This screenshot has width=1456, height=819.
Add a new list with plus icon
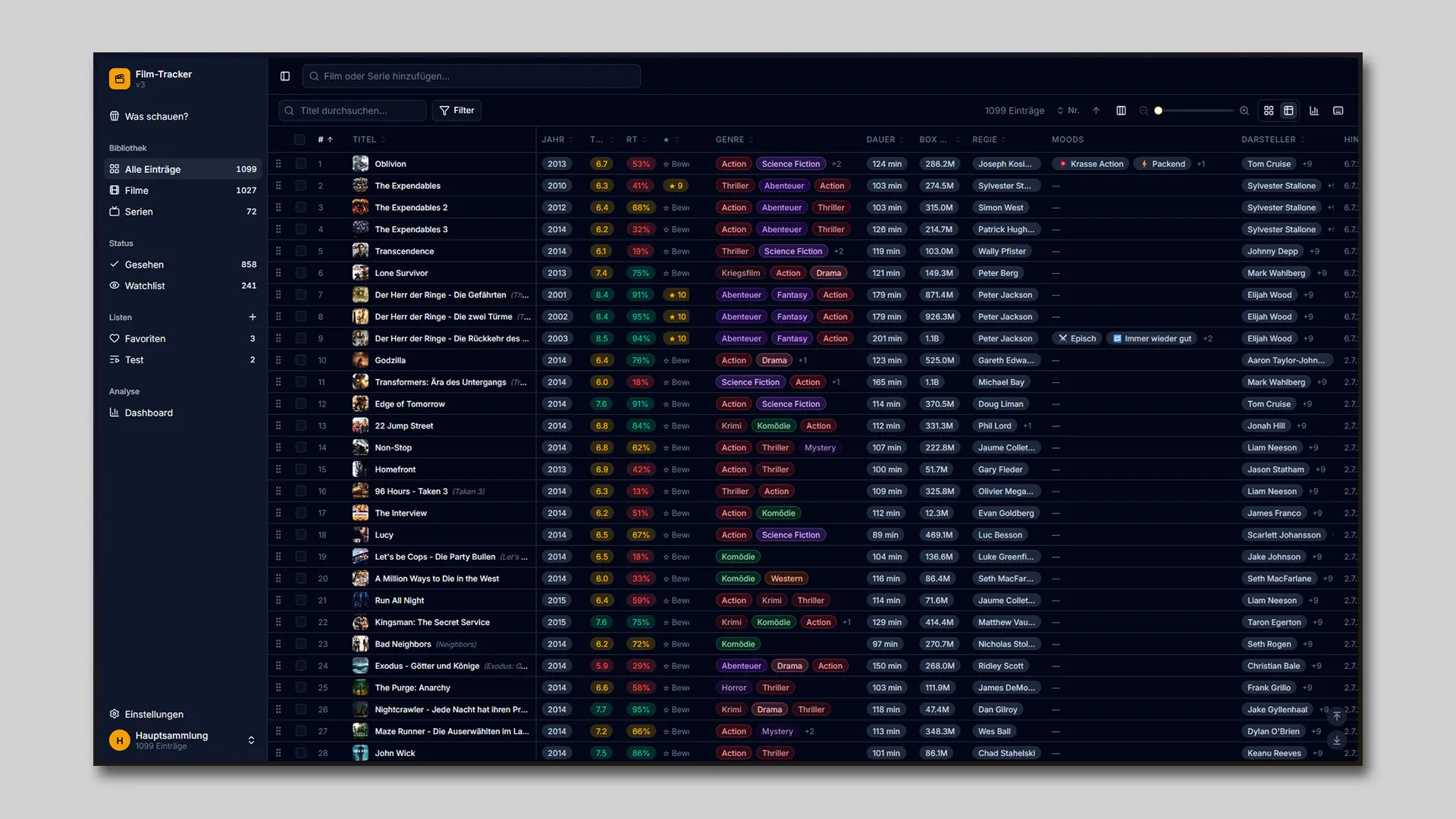253,317
